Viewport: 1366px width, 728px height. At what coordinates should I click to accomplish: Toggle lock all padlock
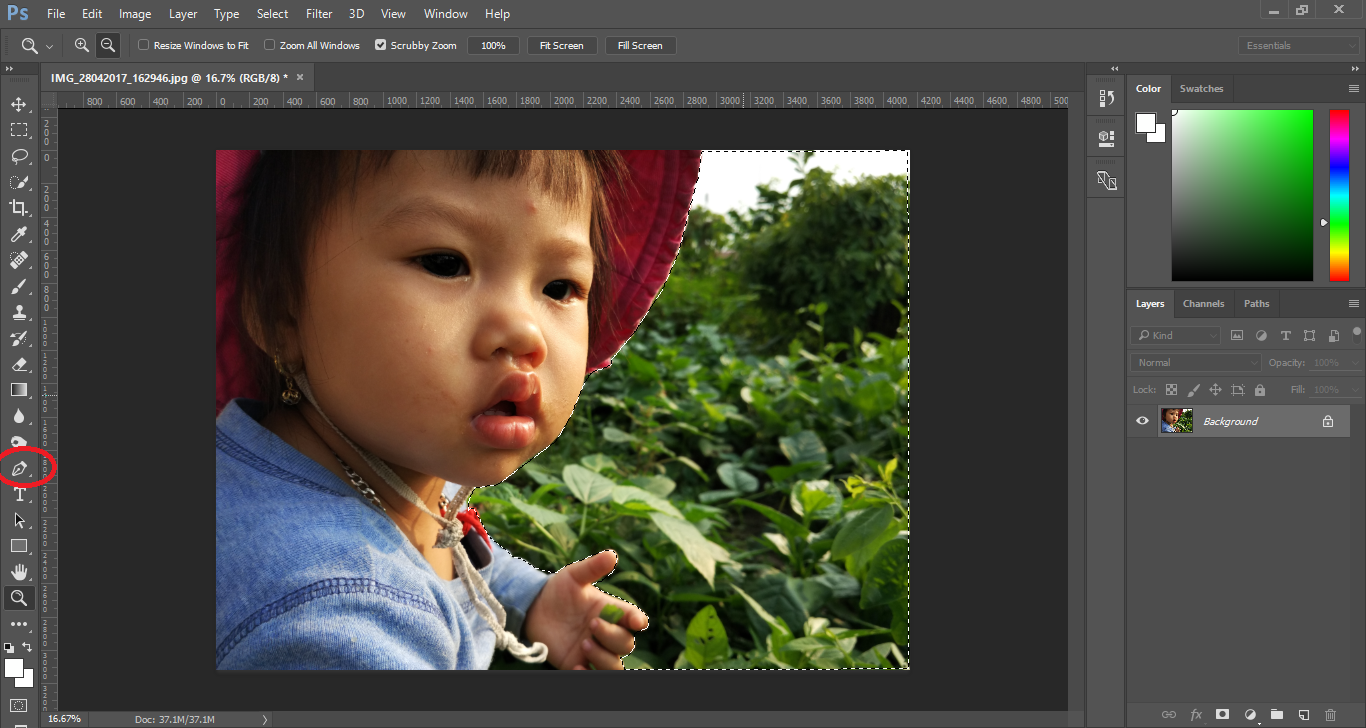(1260, 390)
